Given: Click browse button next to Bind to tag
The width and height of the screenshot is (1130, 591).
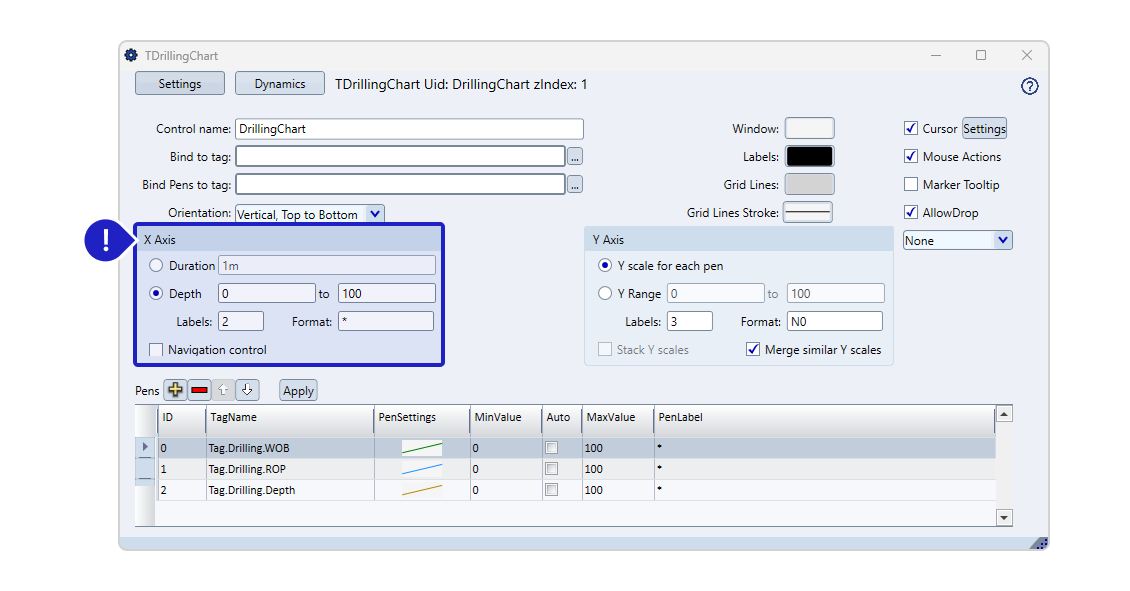Looking at the screenshot, I should [575, 157].
